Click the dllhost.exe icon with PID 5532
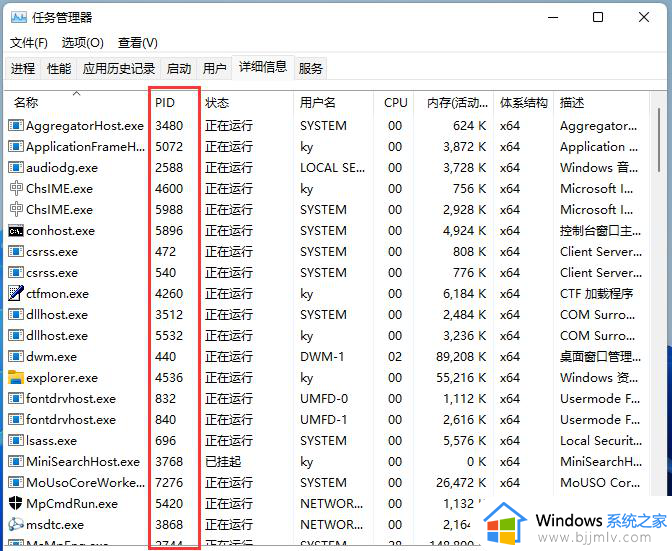The height and width of the screenshot is (551, 672). click(x=16, y=335)
